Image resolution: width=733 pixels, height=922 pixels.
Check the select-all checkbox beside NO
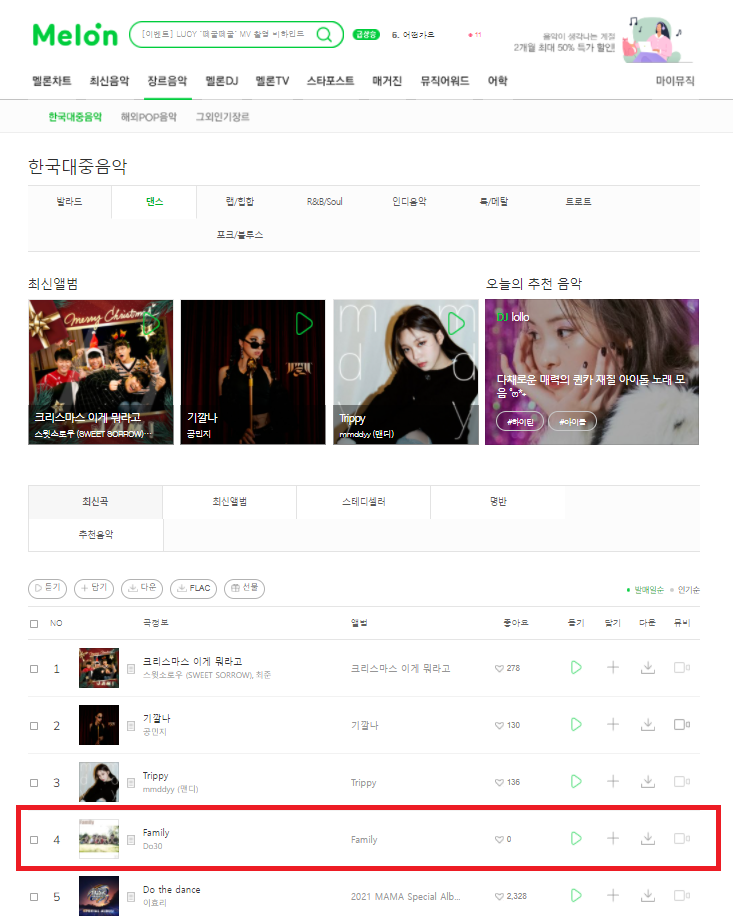[34, 623]
